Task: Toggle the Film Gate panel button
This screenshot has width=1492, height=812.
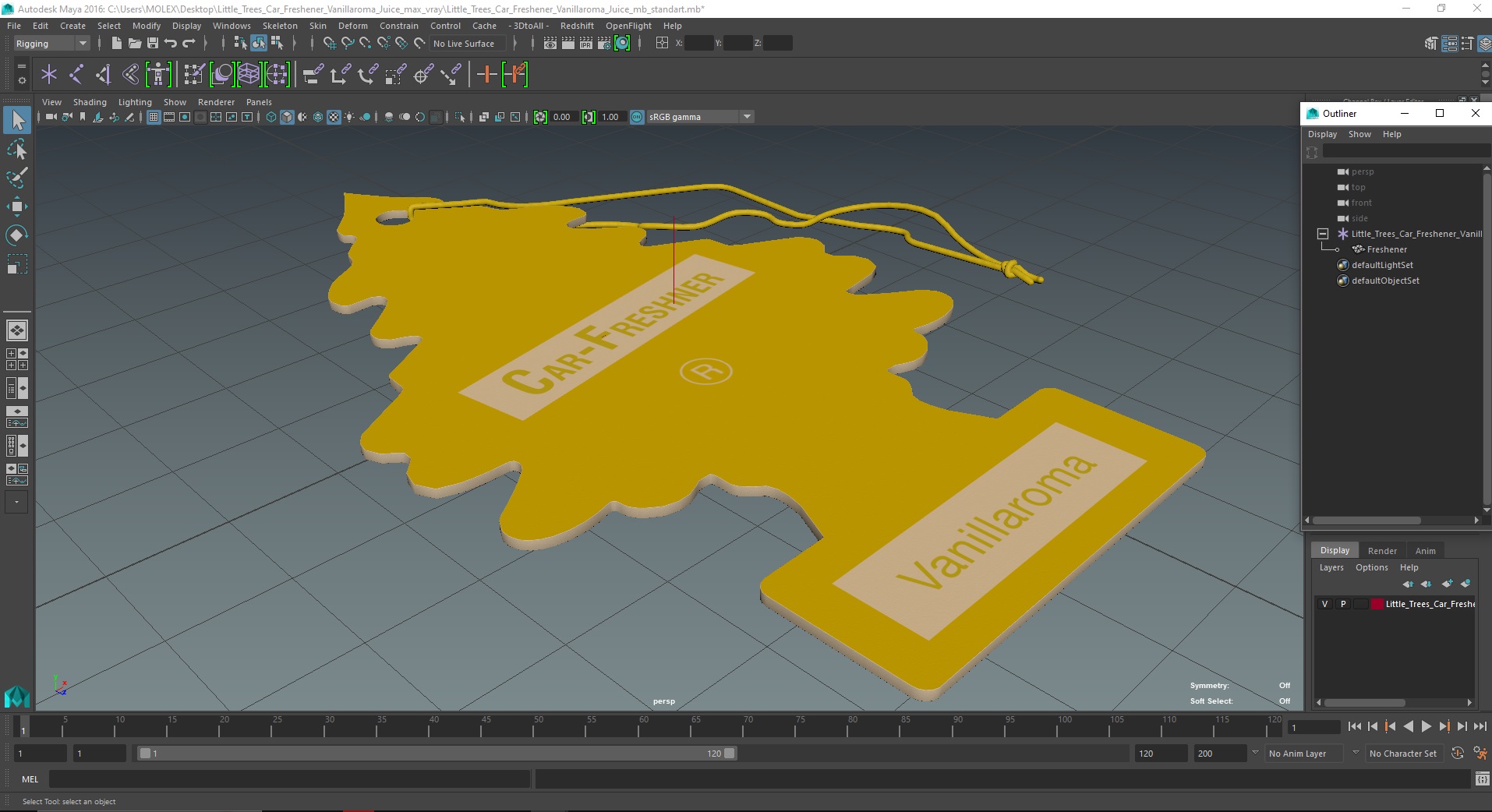Action: pyautogui.click(x=169, y=117)
